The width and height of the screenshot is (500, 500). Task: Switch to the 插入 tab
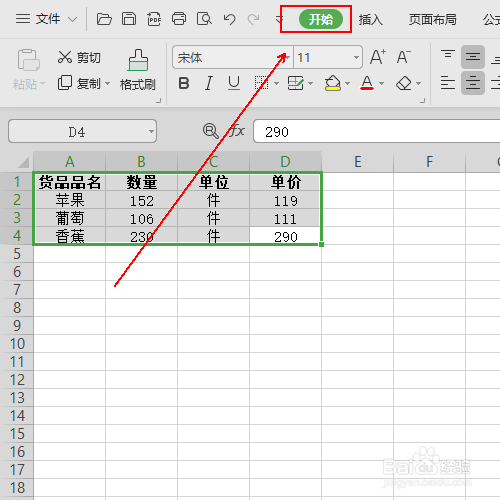[370, 19]
